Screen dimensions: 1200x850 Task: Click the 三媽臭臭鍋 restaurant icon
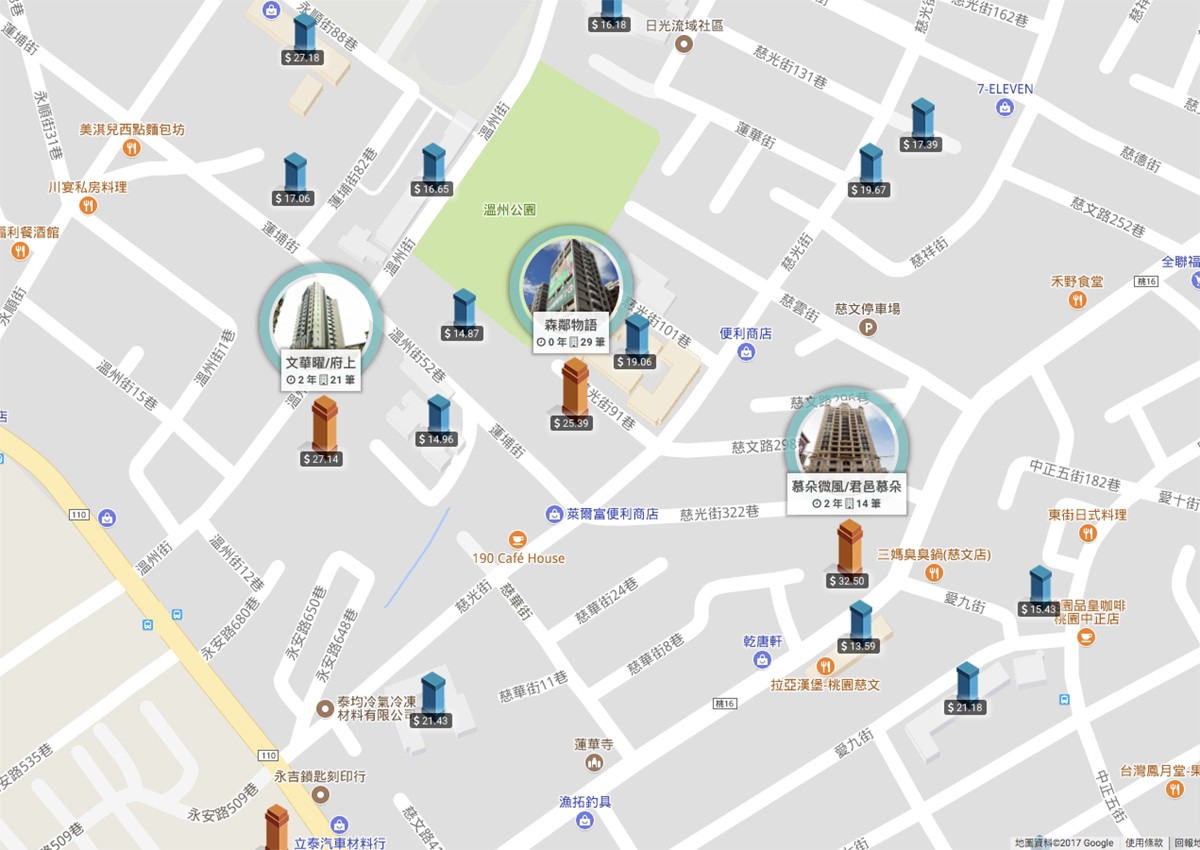pyautogui.click(x=934, y=573)
